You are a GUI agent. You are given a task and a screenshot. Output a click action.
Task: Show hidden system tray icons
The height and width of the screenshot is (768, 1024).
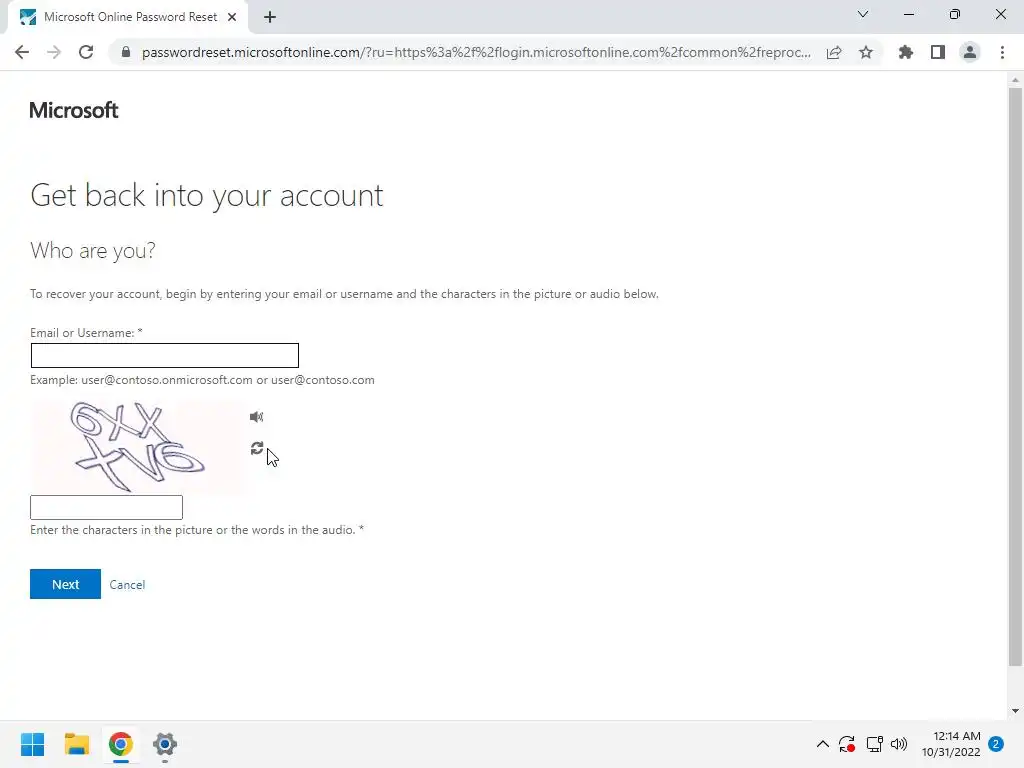[823, 744]
